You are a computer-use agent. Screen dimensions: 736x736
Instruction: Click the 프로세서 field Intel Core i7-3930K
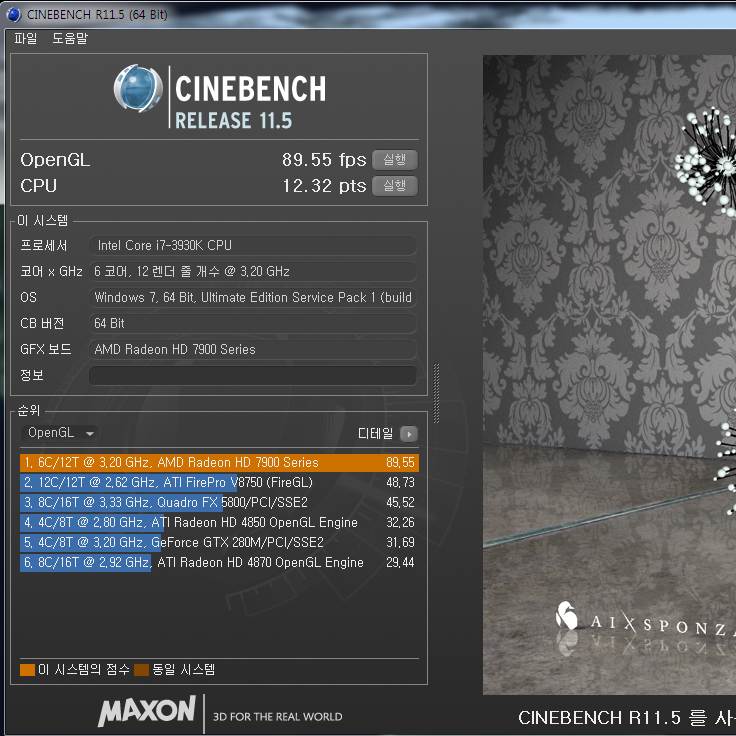(x=253, y=245)
